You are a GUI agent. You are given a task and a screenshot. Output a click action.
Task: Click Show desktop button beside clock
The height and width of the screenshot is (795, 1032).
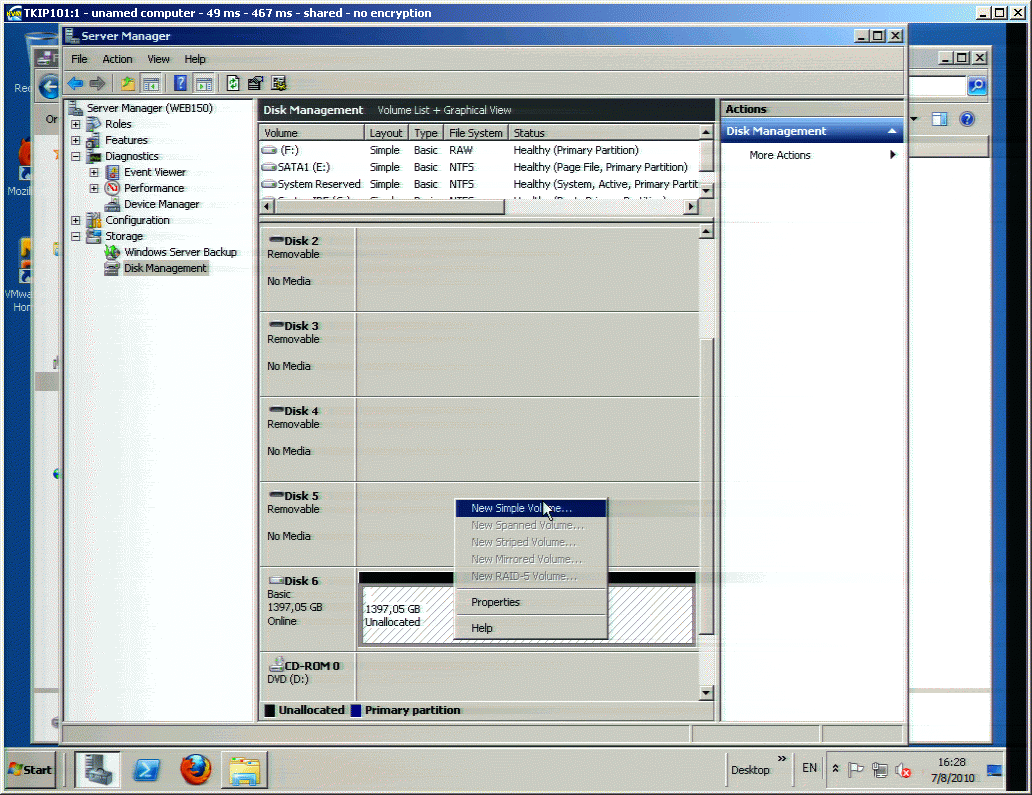point(994,770)
